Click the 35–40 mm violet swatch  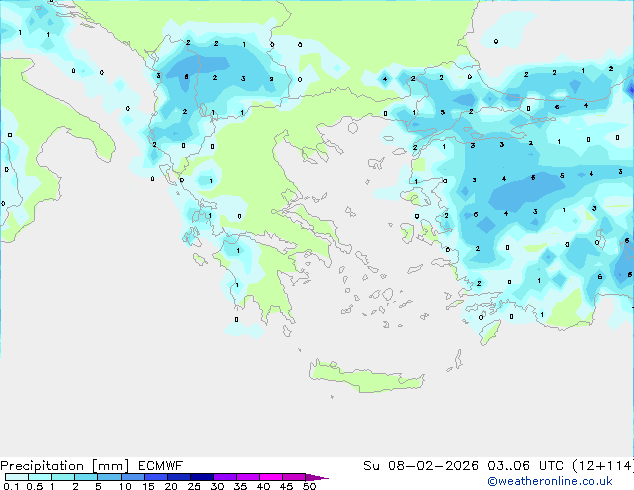pyautogui.click(x=248, y=477)
